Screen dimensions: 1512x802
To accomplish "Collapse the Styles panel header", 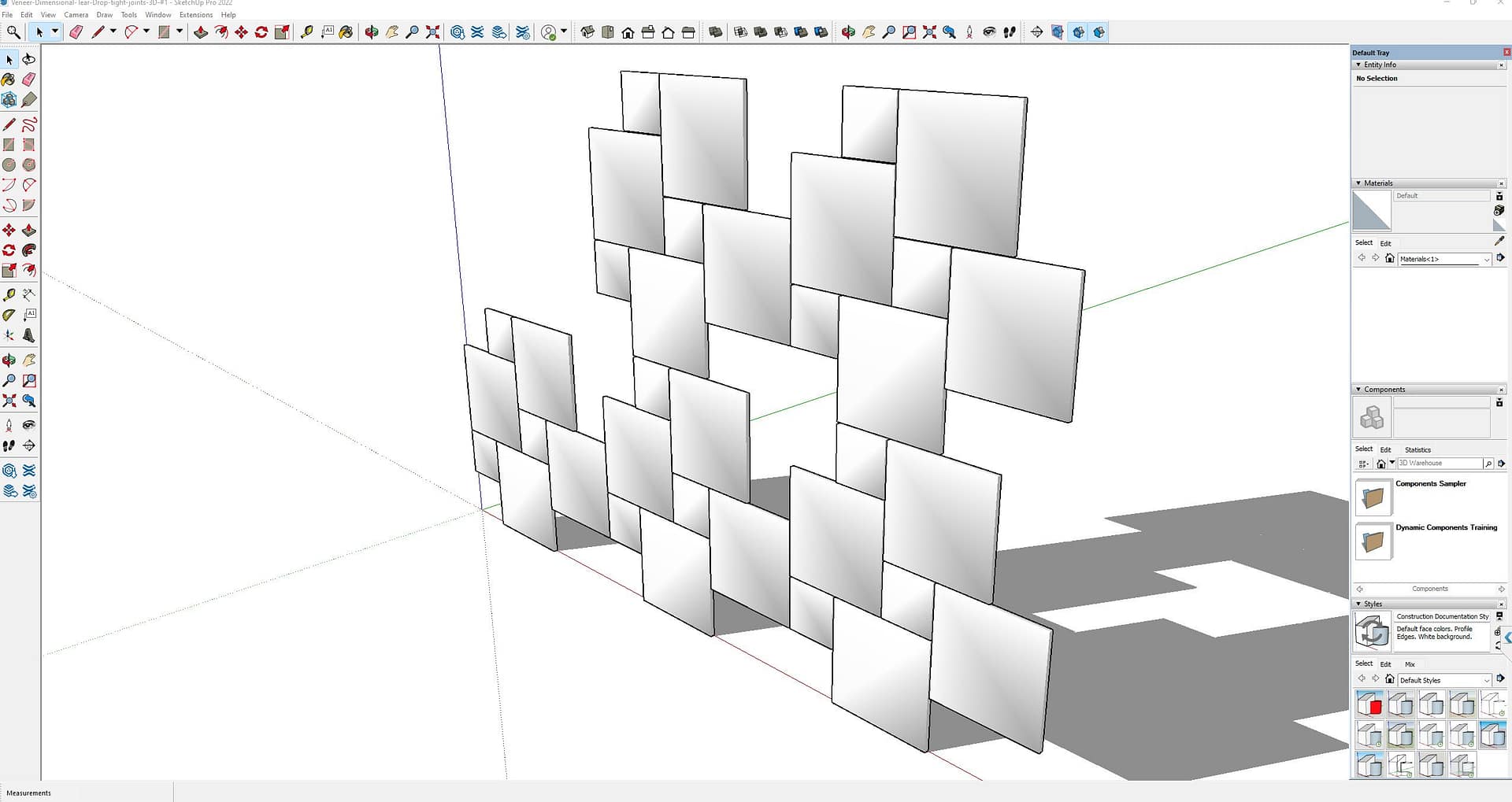I will (x=1358, y=604).
